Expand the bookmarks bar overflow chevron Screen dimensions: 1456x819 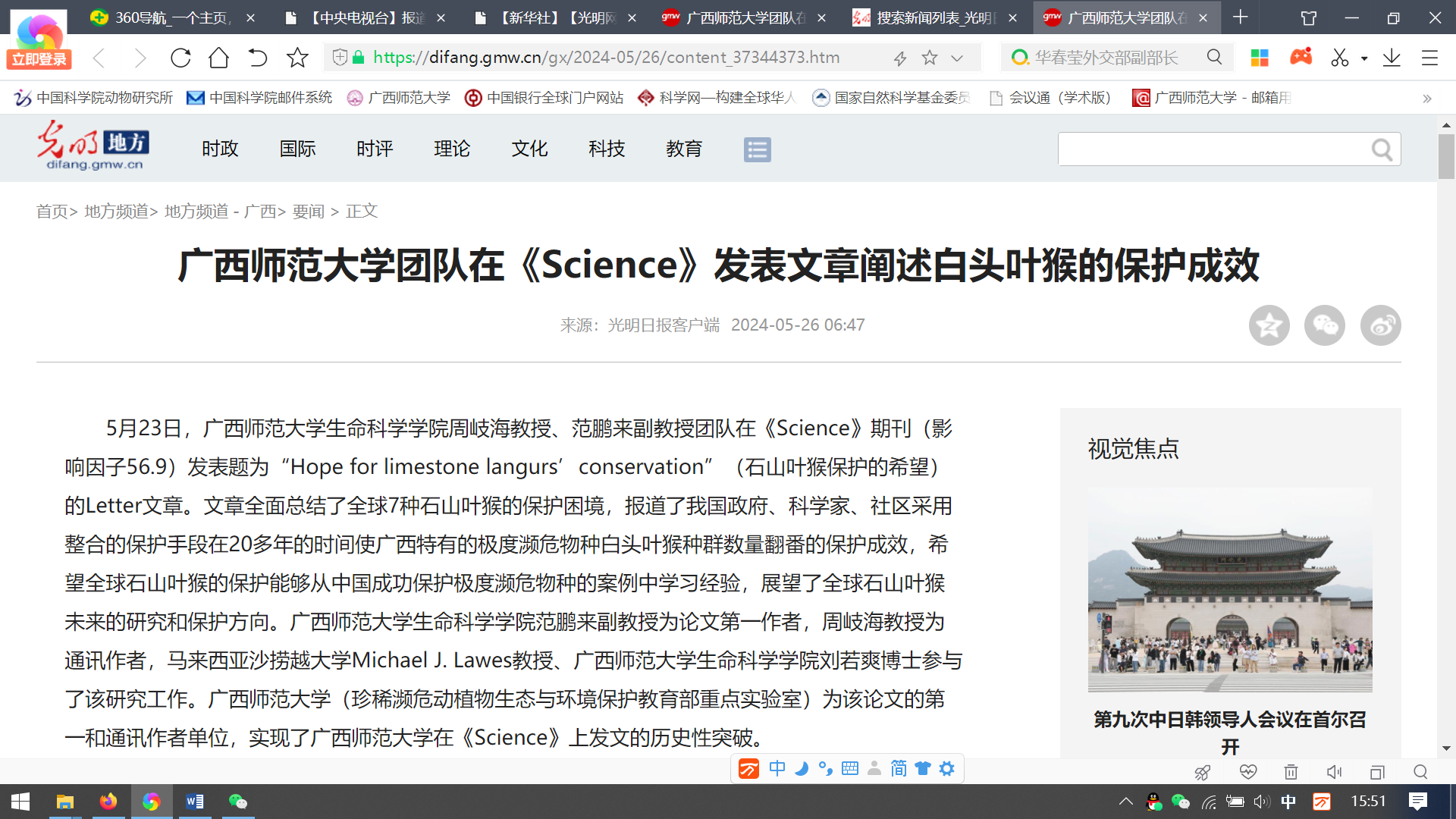pyautogui.click(x=1426, y=98)
